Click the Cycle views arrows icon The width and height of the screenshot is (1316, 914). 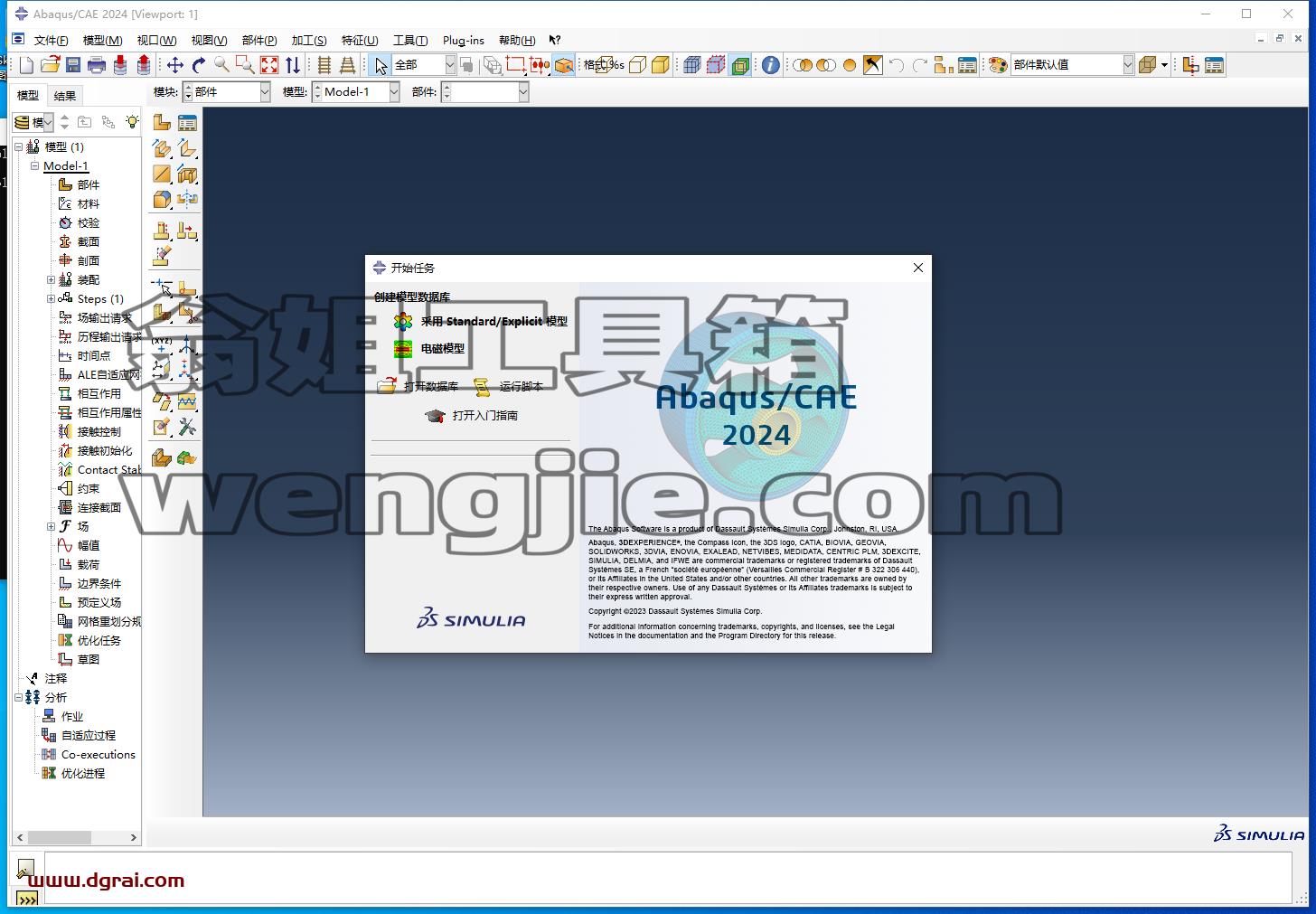coord(293,65)
